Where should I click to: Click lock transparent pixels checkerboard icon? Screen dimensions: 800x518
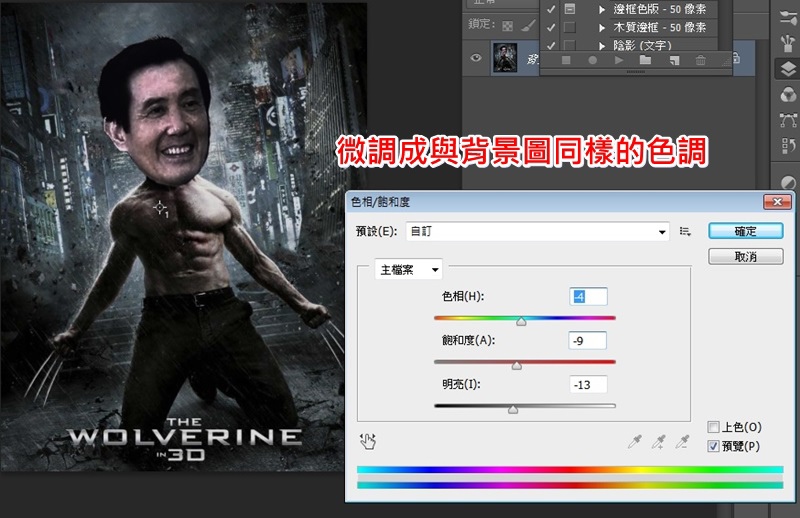coord(508,26)
